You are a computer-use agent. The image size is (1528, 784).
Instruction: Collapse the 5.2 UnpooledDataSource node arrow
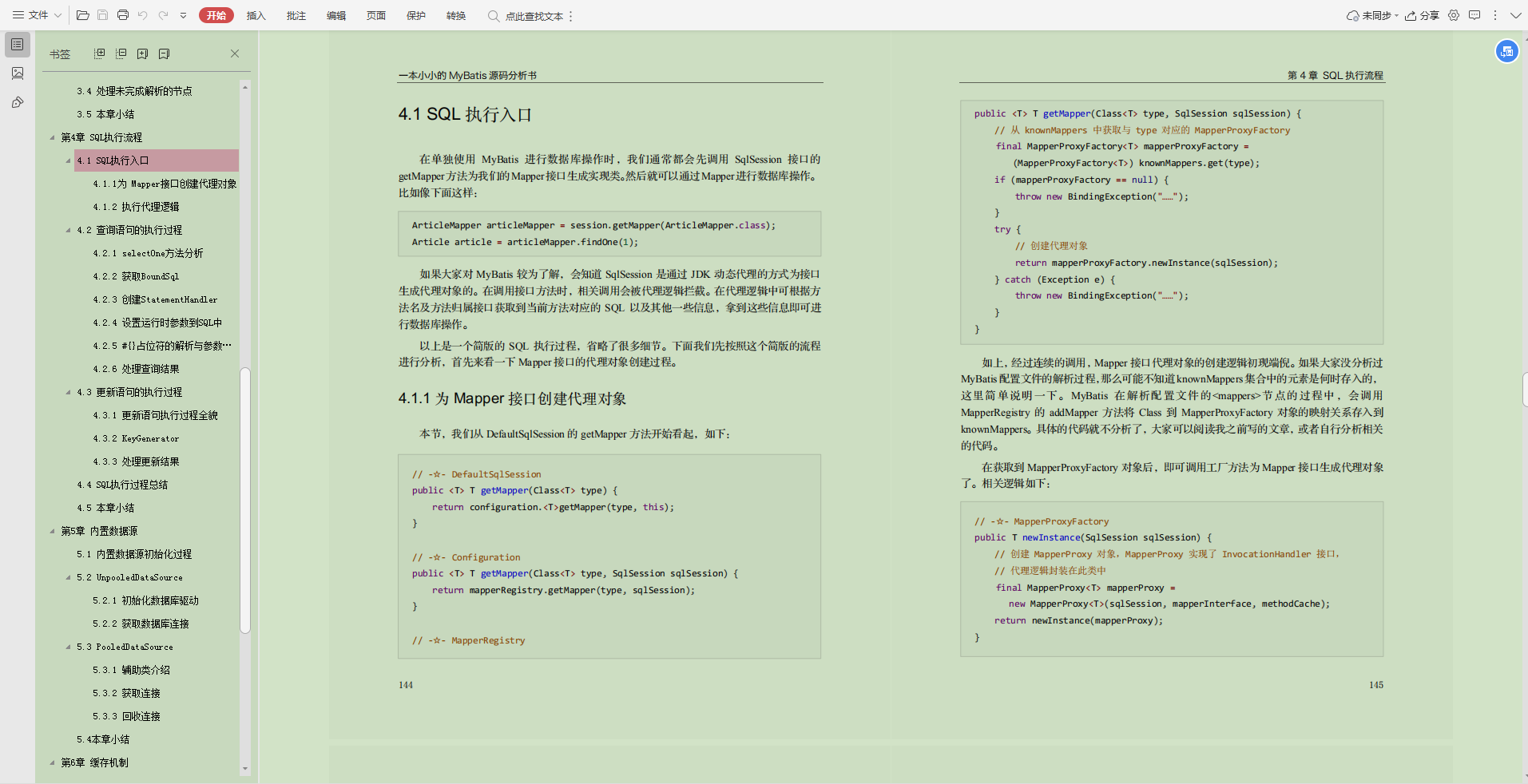point(69,577)
